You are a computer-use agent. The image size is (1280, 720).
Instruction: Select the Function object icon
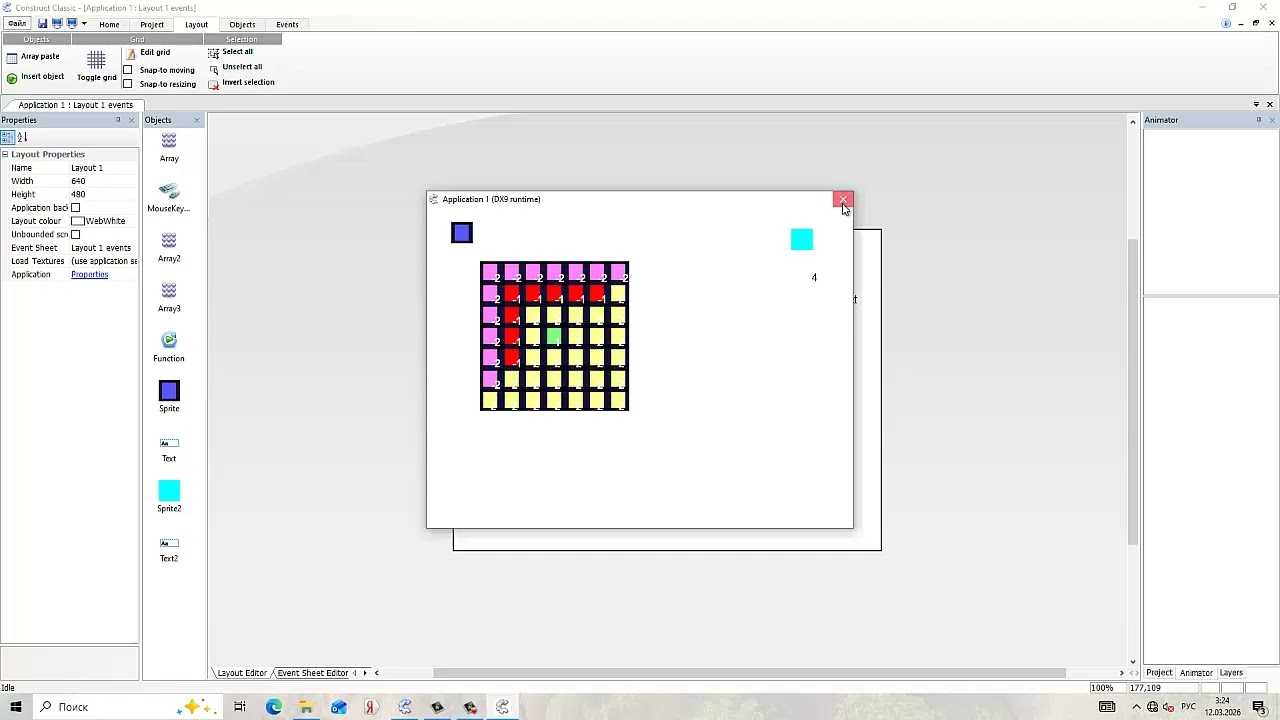pyautogui.click(x=169, y=341)
